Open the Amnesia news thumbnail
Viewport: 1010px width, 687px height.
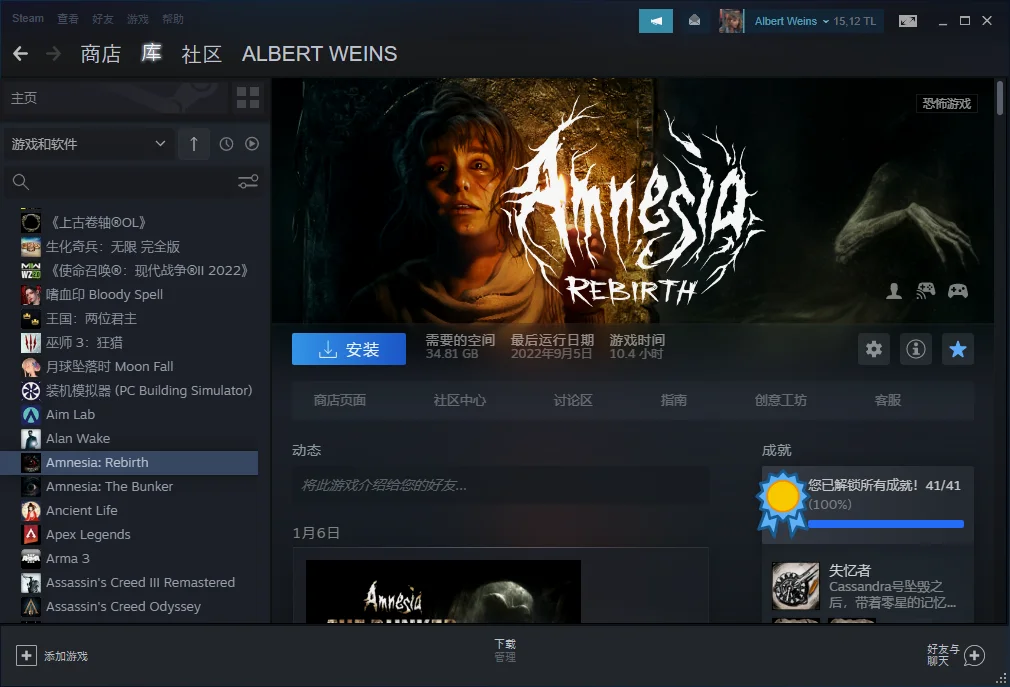coord(443,591)
